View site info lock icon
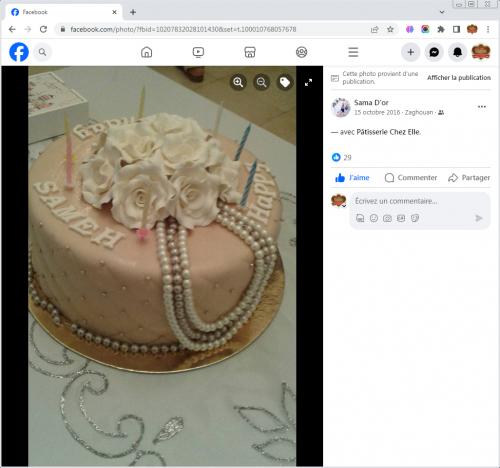 click(62, 29)
